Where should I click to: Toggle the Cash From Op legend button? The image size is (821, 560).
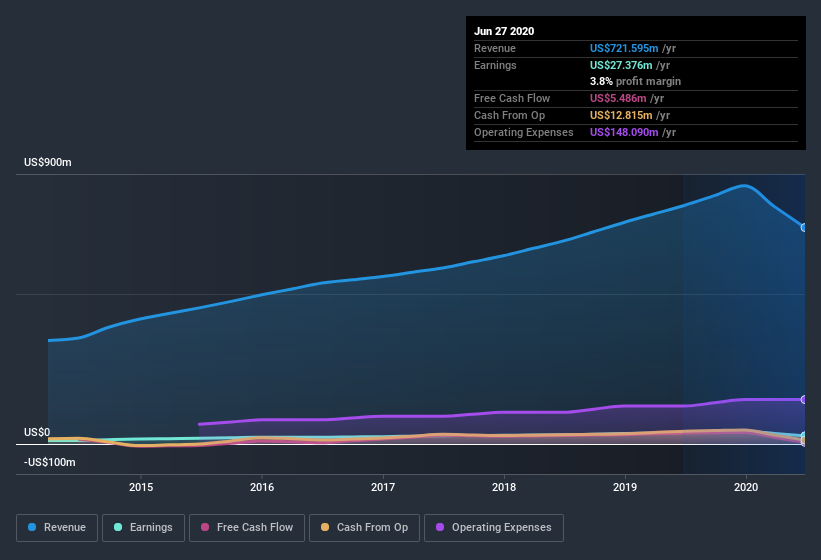[x=364, y=528]
